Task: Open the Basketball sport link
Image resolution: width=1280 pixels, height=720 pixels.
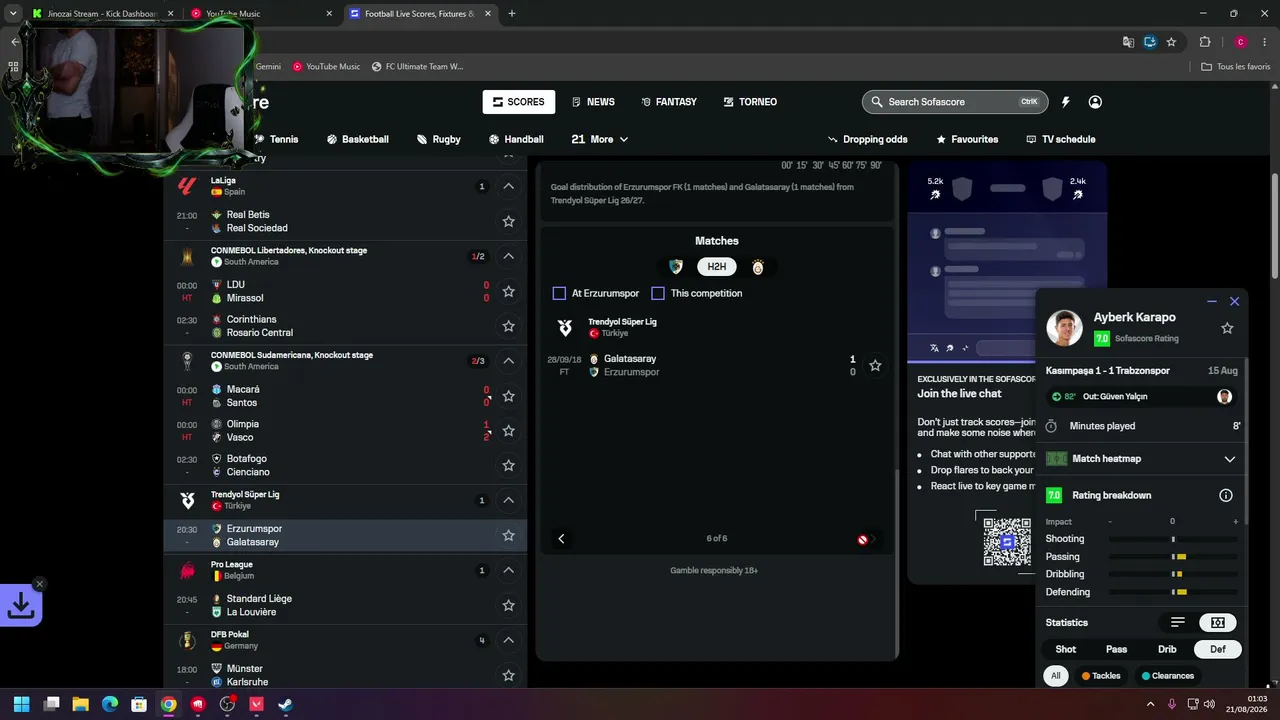Action: pyautogui.click(x=357, y=139)
